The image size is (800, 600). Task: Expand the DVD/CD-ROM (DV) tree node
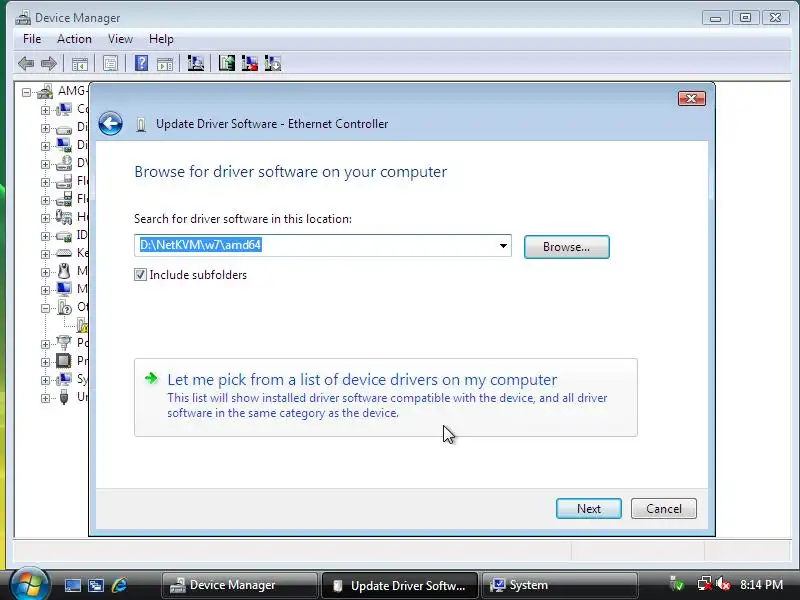coord(45,164)
